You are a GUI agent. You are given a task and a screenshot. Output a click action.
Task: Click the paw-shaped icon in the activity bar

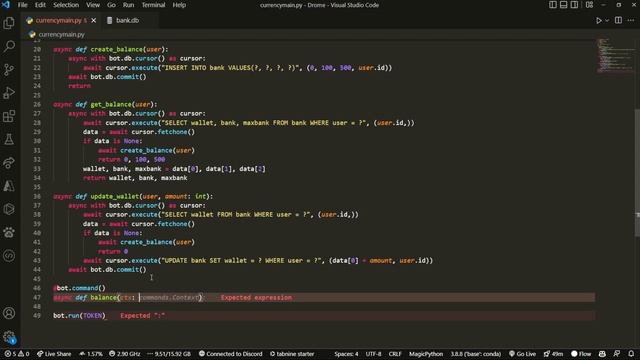9,233
